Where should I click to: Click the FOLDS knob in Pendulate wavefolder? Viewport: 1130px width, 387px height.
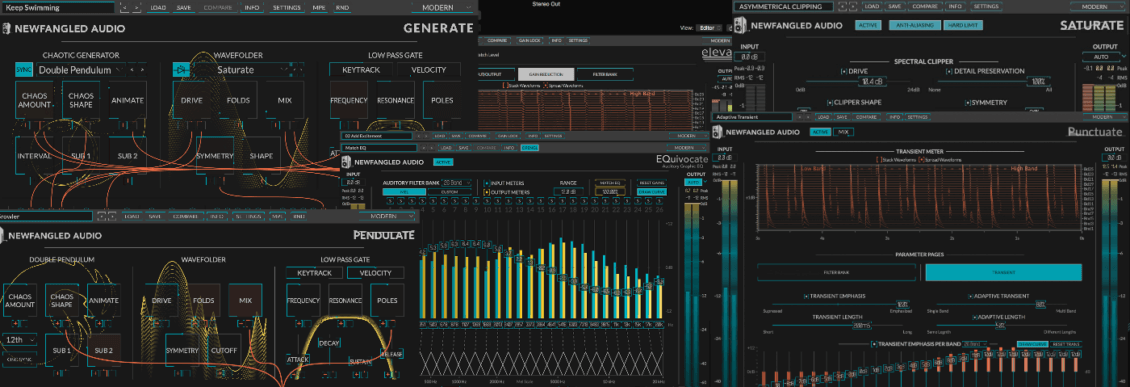(x=203, y=300)
